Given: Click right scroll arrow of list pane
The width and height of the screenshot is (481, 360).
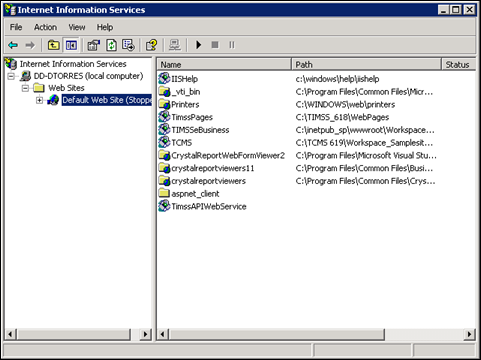Looking at the screenshot, I should 469,334.
